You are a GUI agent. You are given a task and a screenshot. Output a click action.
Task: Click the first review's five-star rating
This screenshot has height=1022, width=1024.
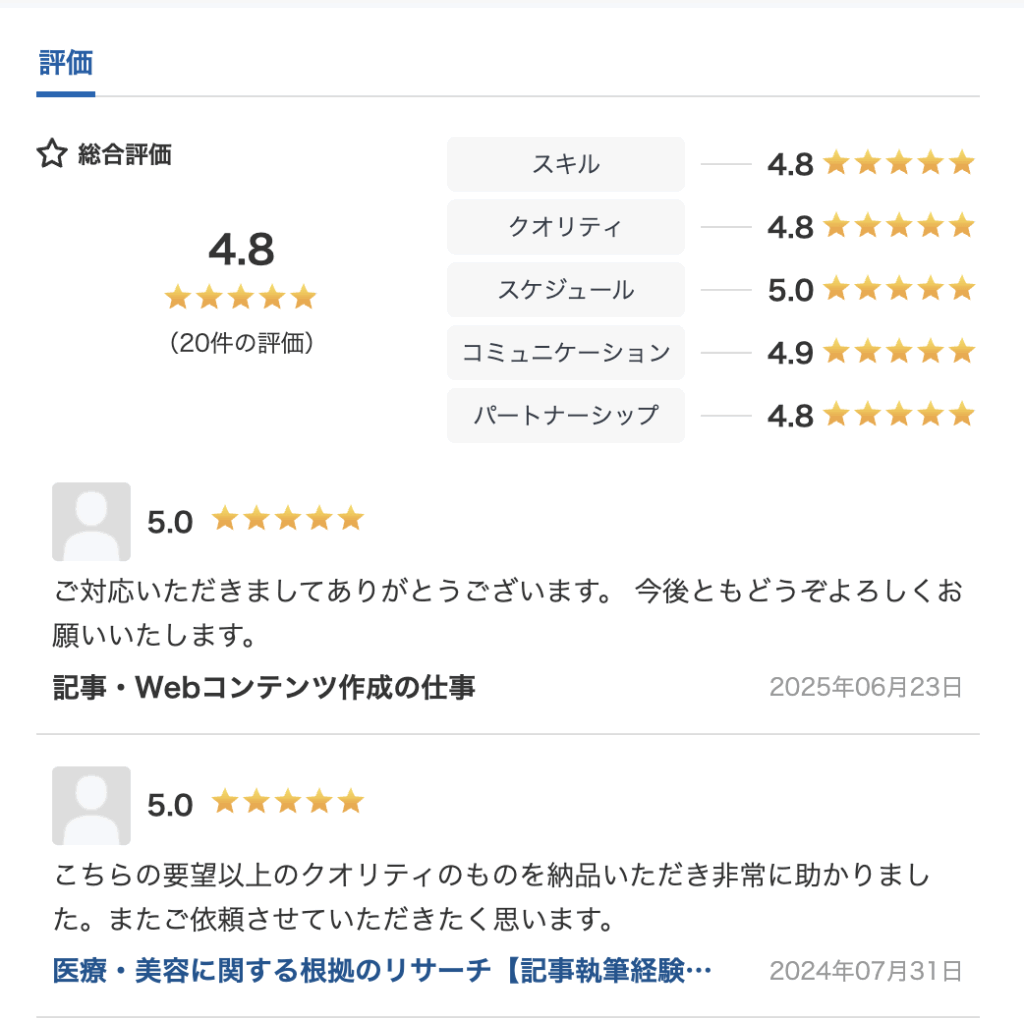287,519
